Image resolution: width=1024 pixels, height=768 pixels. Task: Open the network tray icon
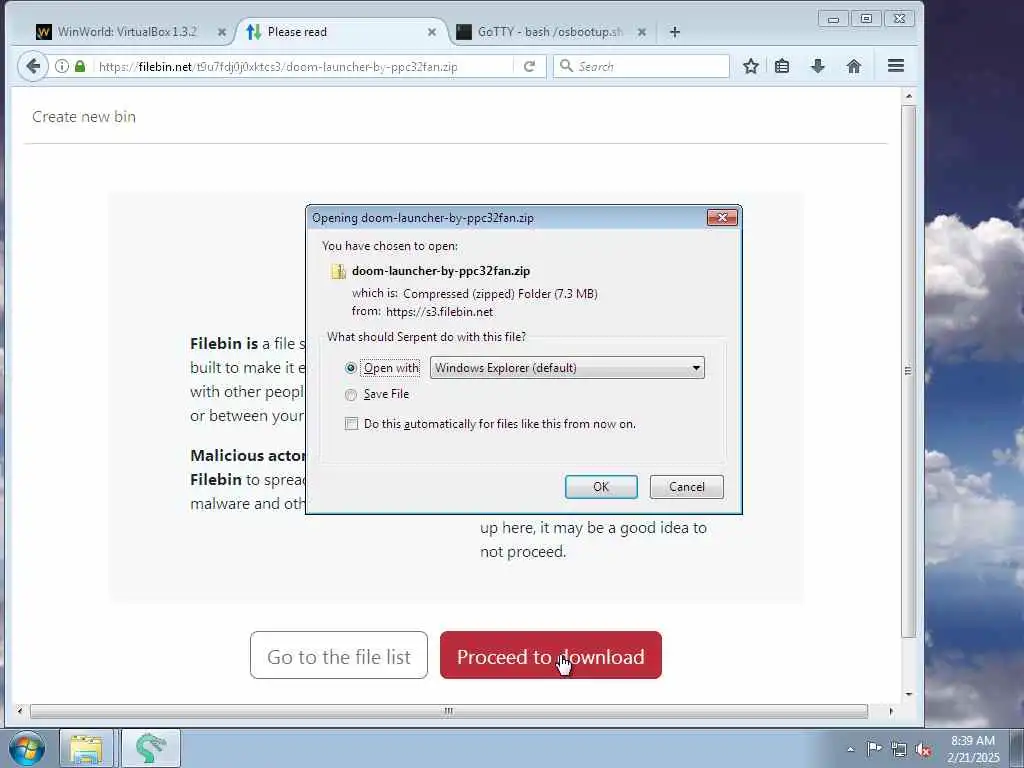[x=899, y=749]
